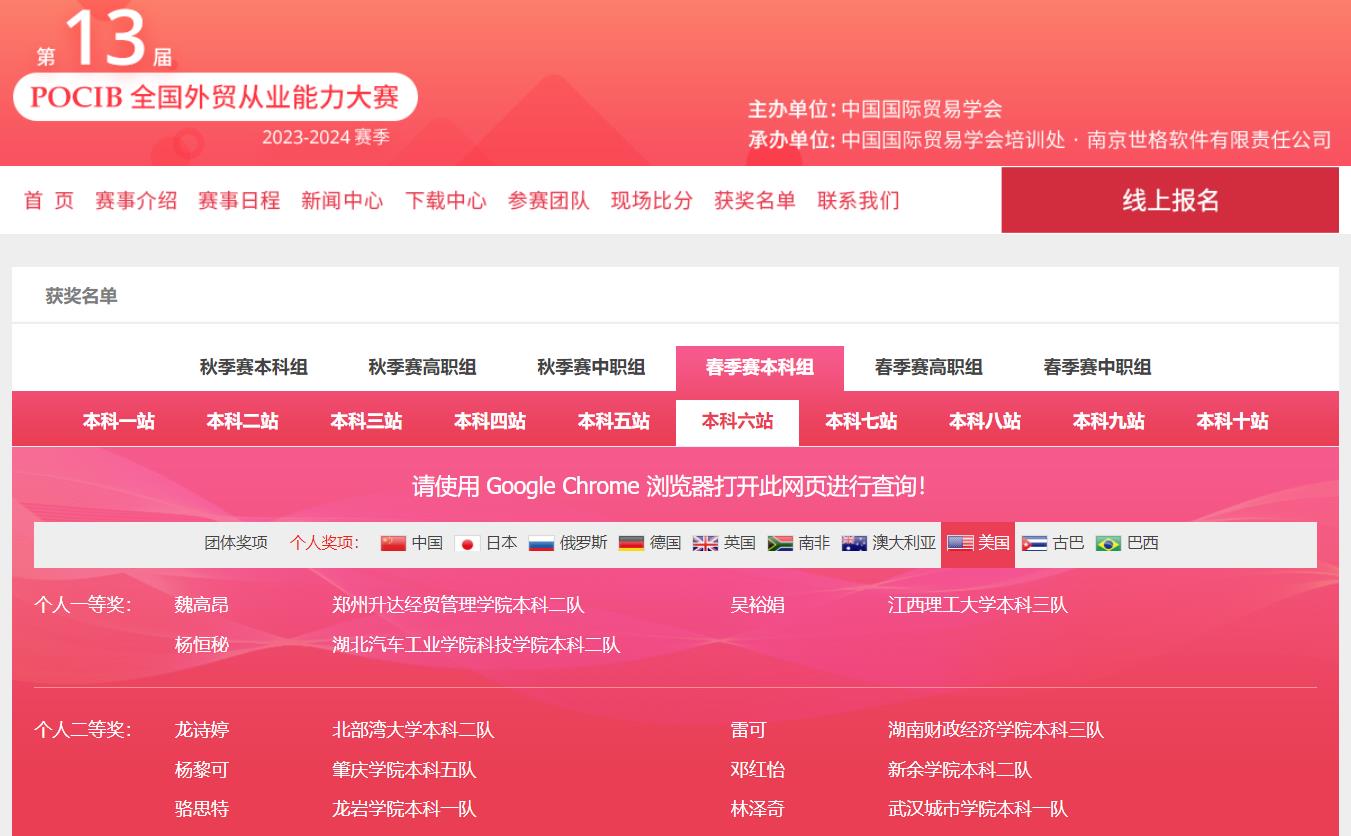Click the Russia flag icon

pos(541,543)
